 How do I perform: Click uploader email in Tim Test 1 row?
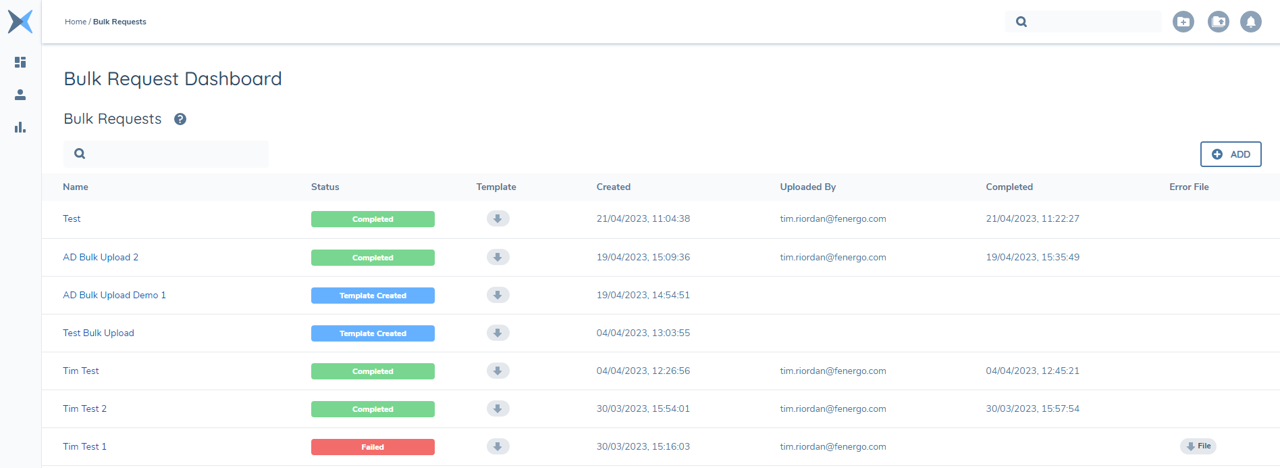833,447
